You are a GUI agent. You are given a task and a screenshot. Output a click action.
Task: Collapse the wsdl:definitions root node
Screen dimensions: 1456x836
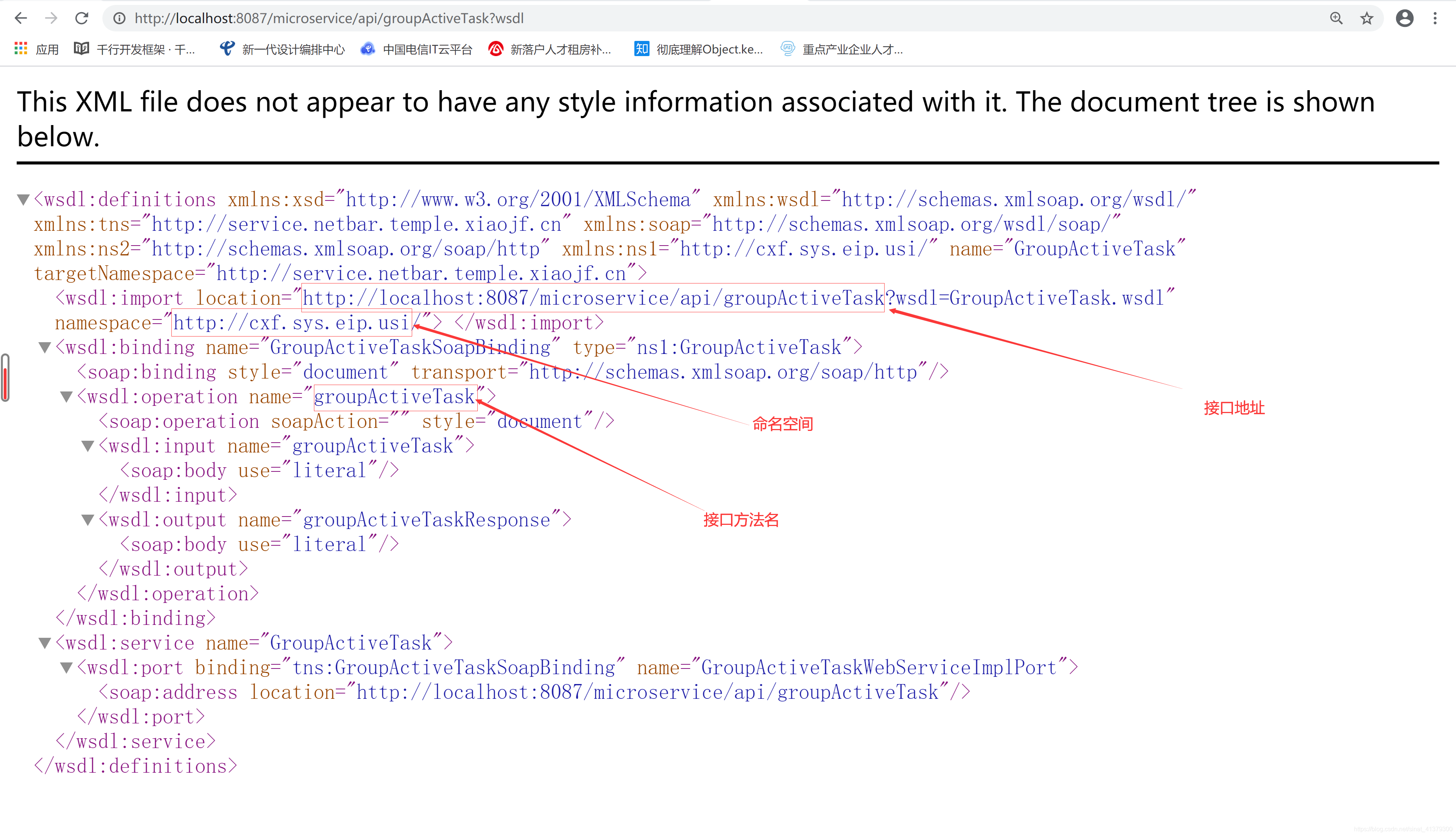click(x=23, y=200)
